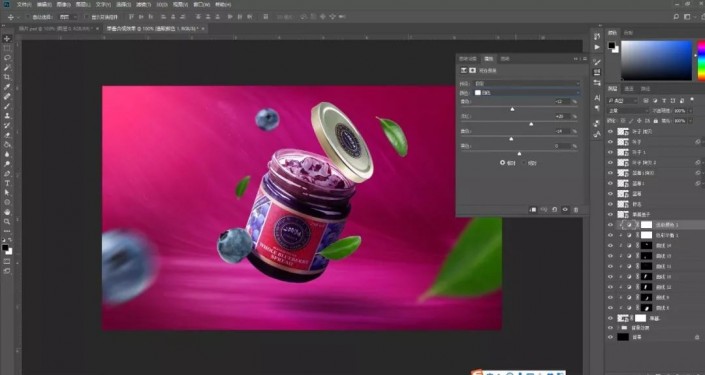Viewport: 705px width, 375px height.
Task: Select the Horizontal Type tool
Action: (7, 183)
